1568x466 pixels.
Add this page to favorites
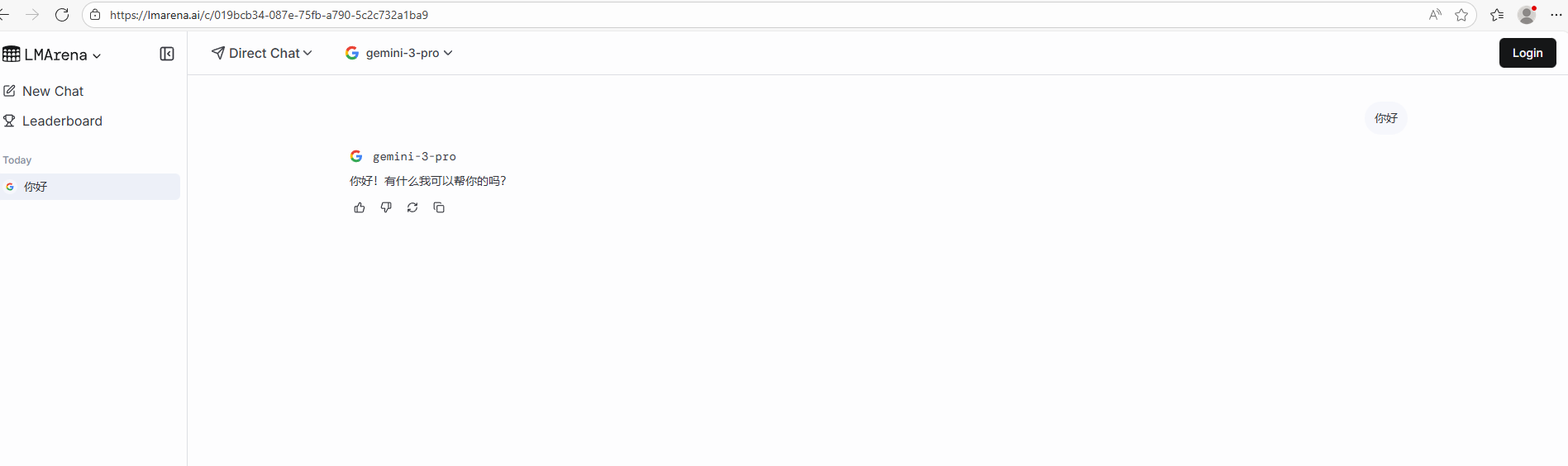[1461, 15]
